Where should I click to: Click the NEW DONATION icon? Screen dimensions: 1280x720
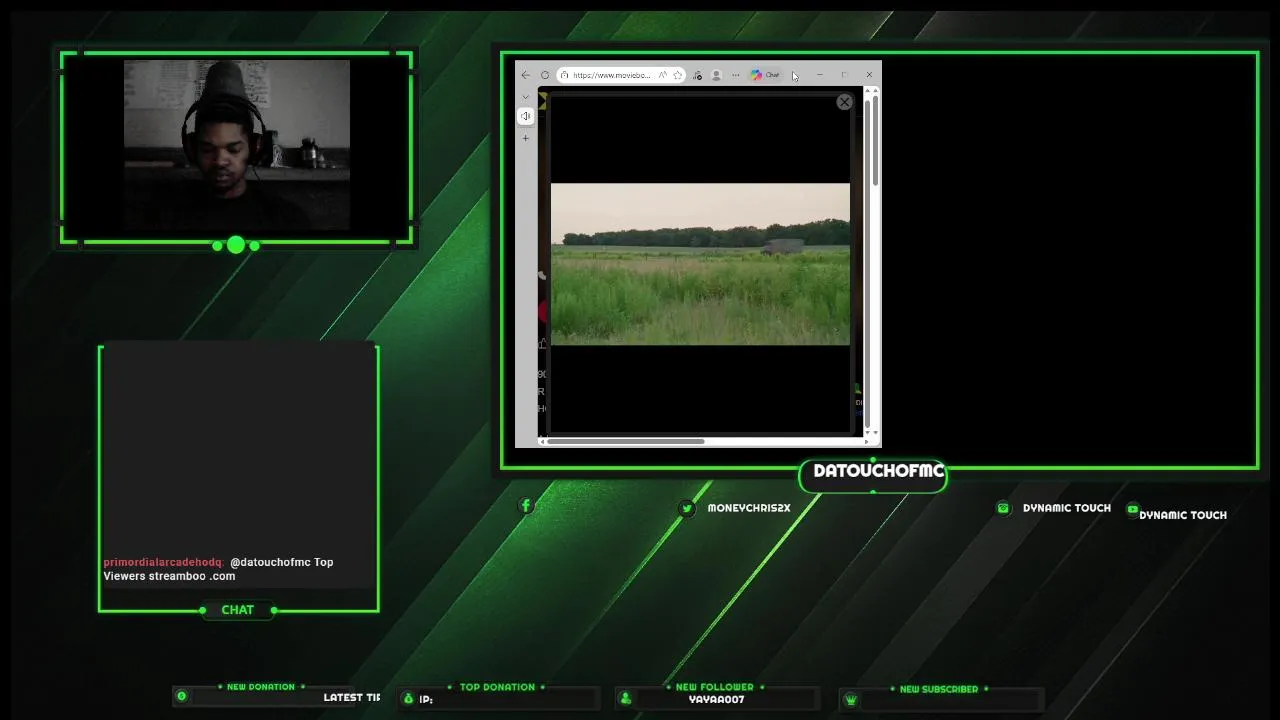click(181, 696)
